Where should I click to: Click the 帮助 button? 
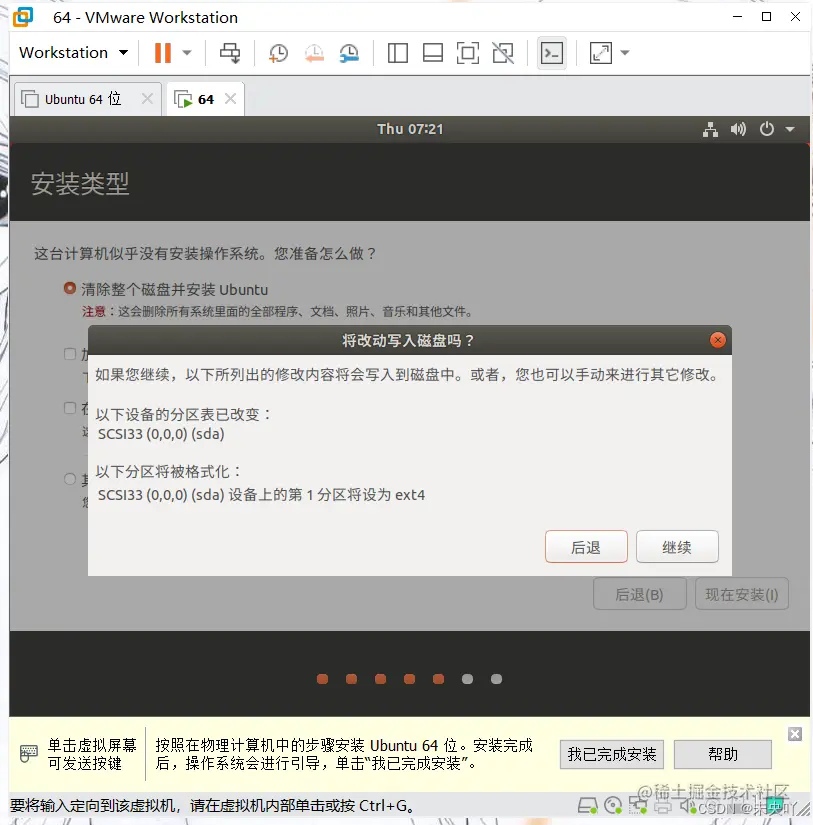(722, 754)
